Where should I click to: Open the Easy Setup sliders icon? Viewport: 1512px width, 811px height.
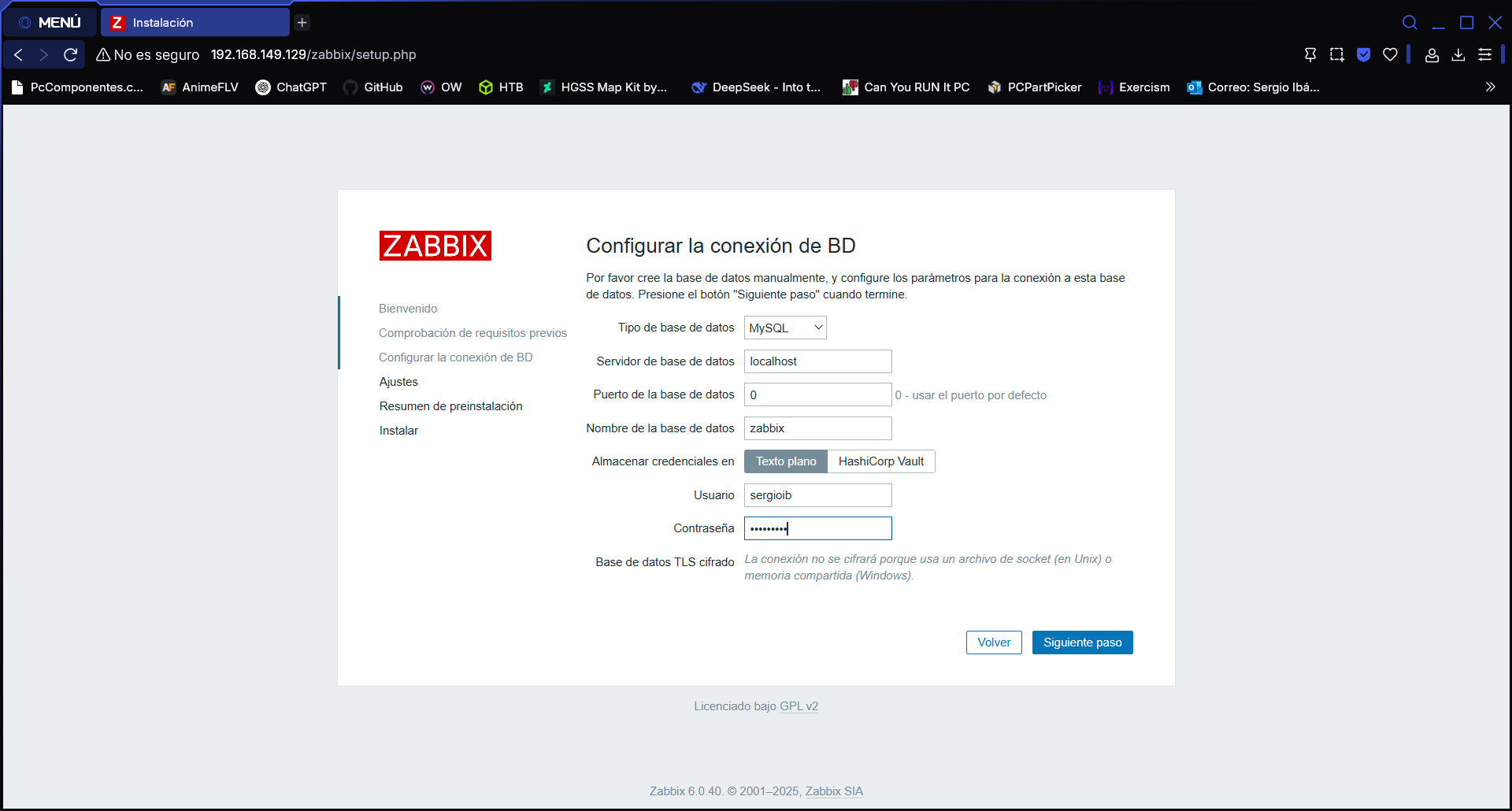click(x=1484, y=54)
